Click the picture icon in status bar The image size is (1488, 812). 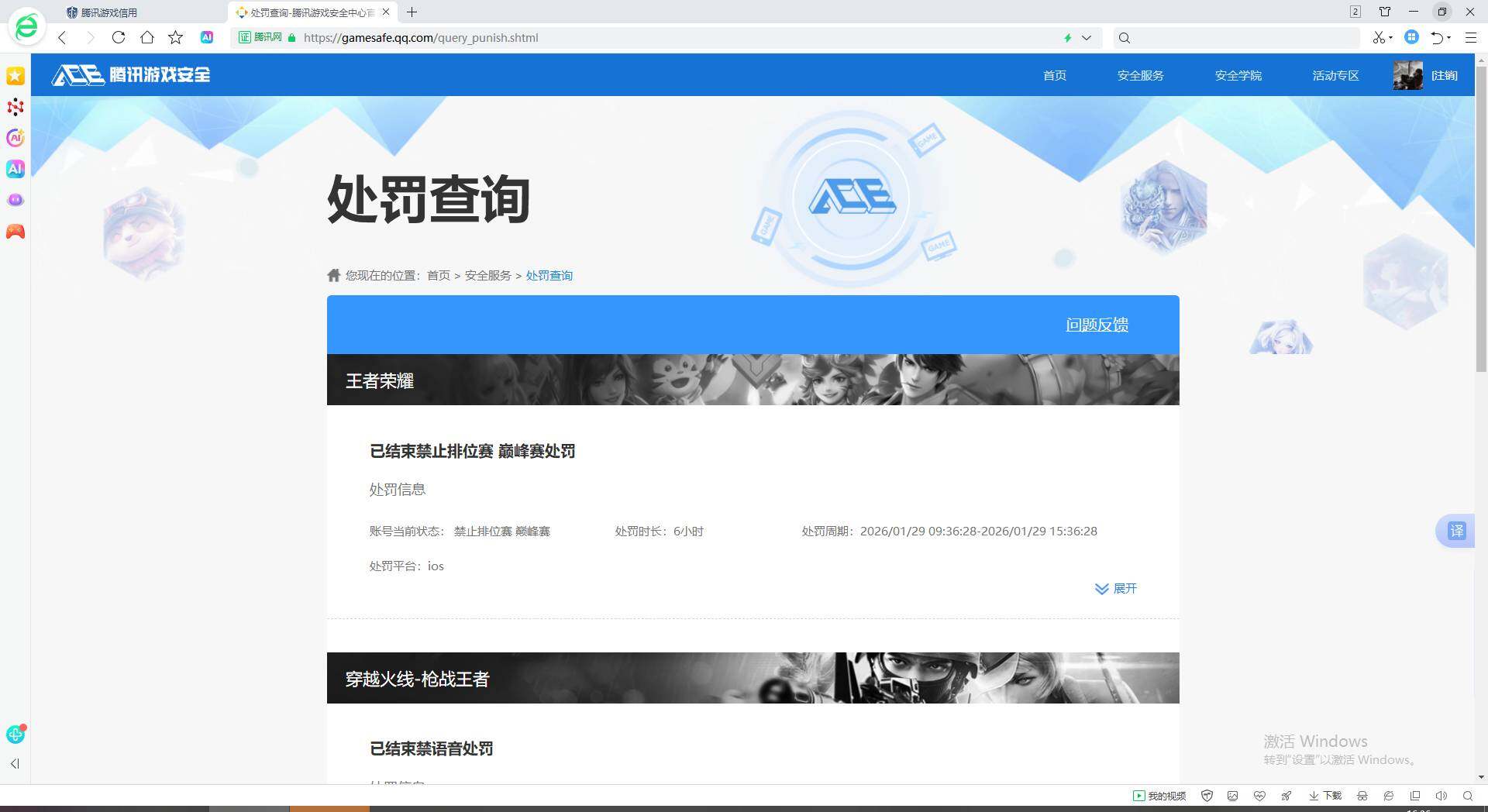coord(1233,796)
